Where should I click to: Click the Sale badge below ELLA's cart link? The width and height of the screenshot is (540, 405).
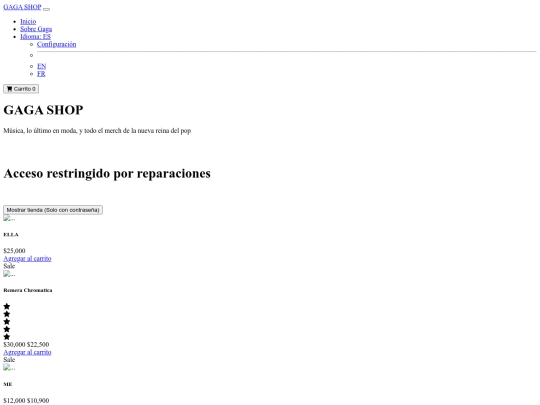pyautogui.click(x=9, y=266)
